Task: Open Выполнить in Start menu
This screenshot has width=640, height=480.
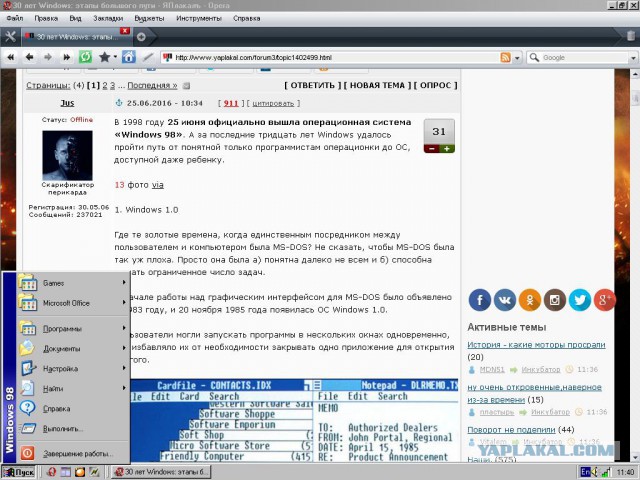Action: tap(73, 429)
